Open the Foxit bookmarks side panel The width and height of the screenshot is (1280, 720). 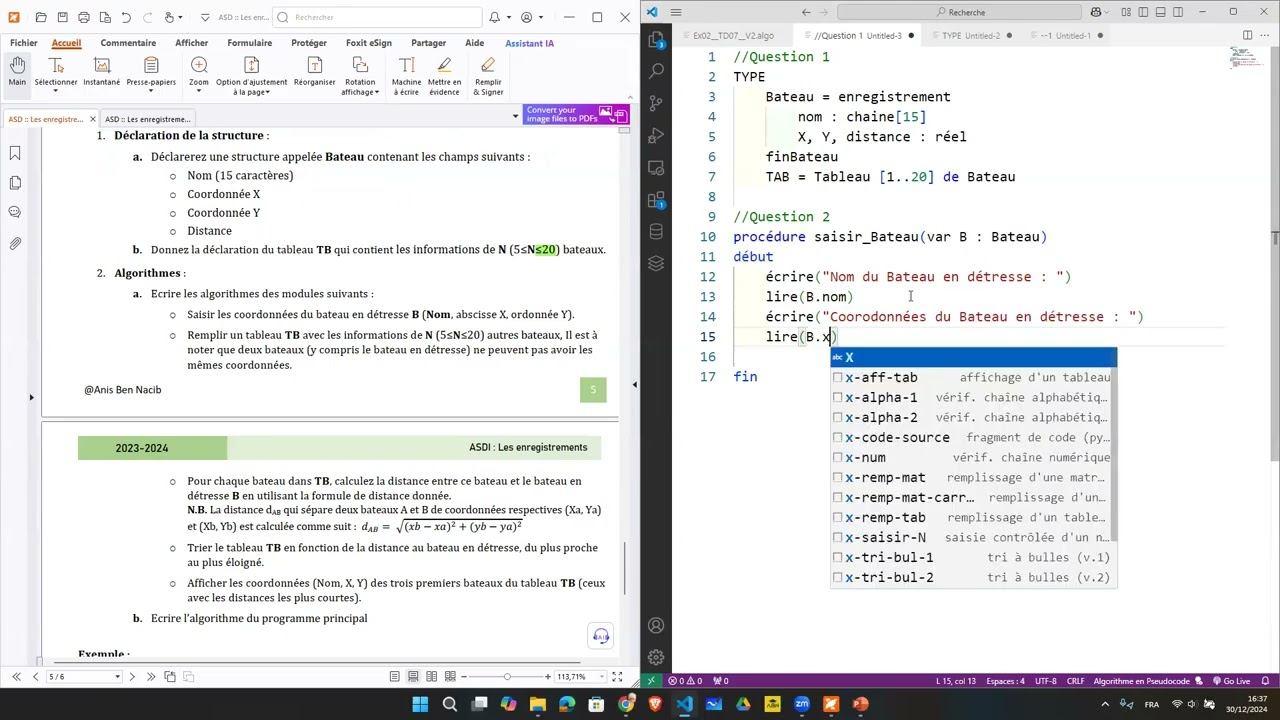tap(15, 153)
